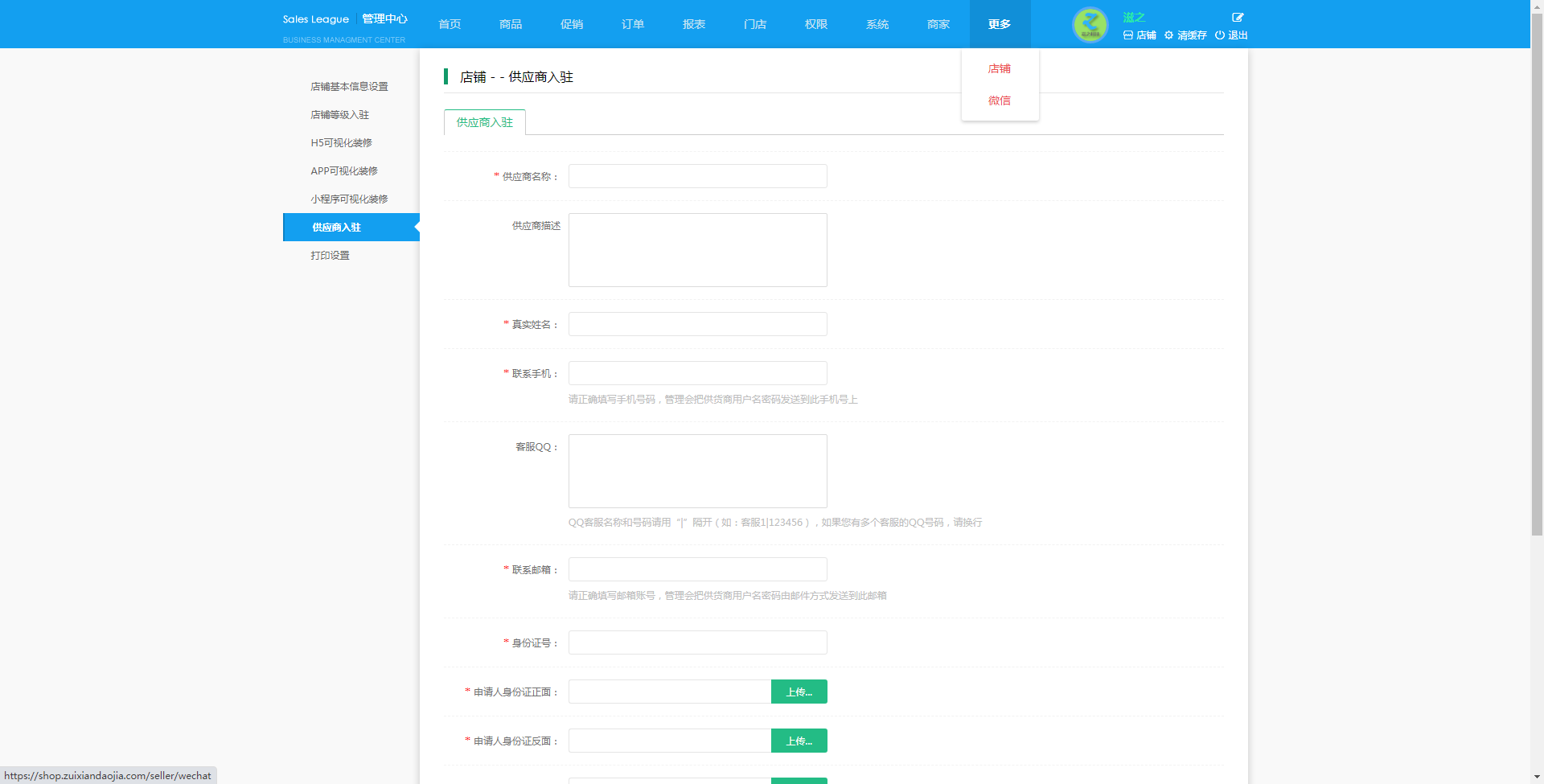The width and height of the screenshot is (1544, 784).
Task: Expand the 更多 dropdown menu
Action: point(1000,24)
